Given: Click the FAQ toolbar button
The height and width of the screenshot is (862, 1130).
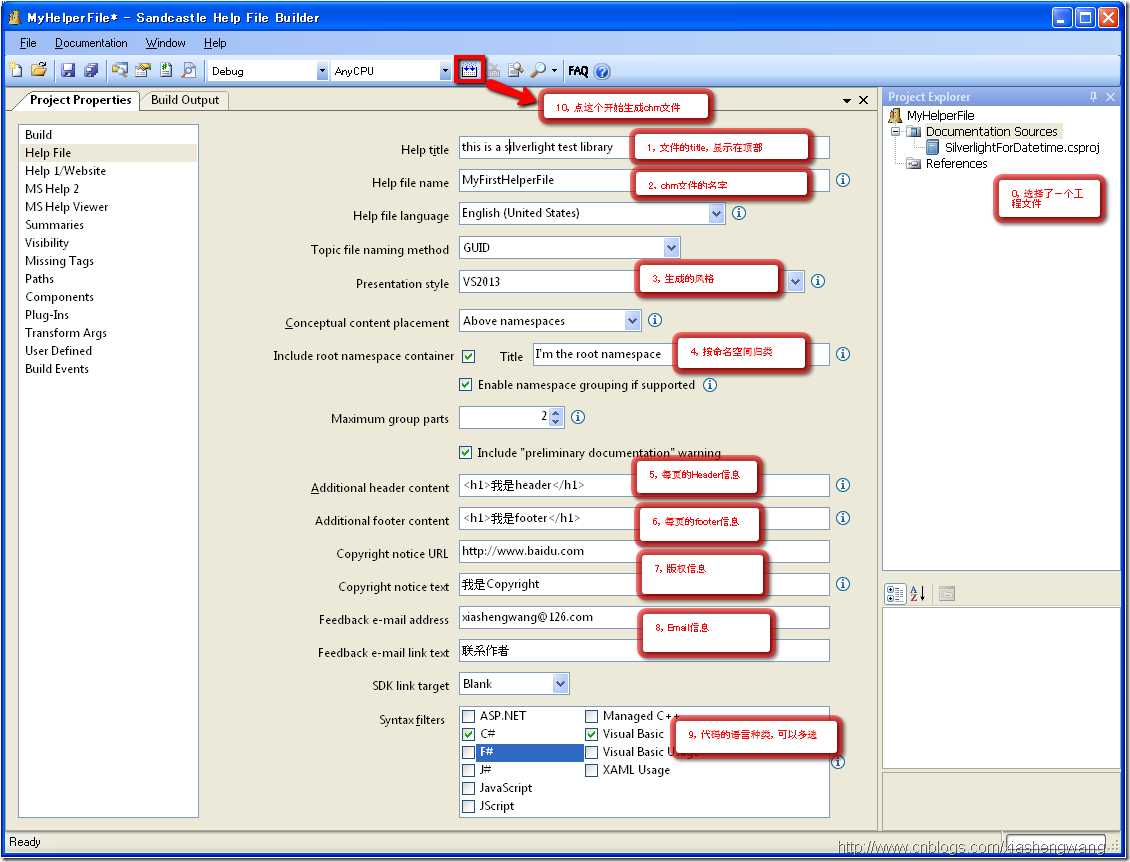Looking at the screenshot, I should [x=578, y=71].
